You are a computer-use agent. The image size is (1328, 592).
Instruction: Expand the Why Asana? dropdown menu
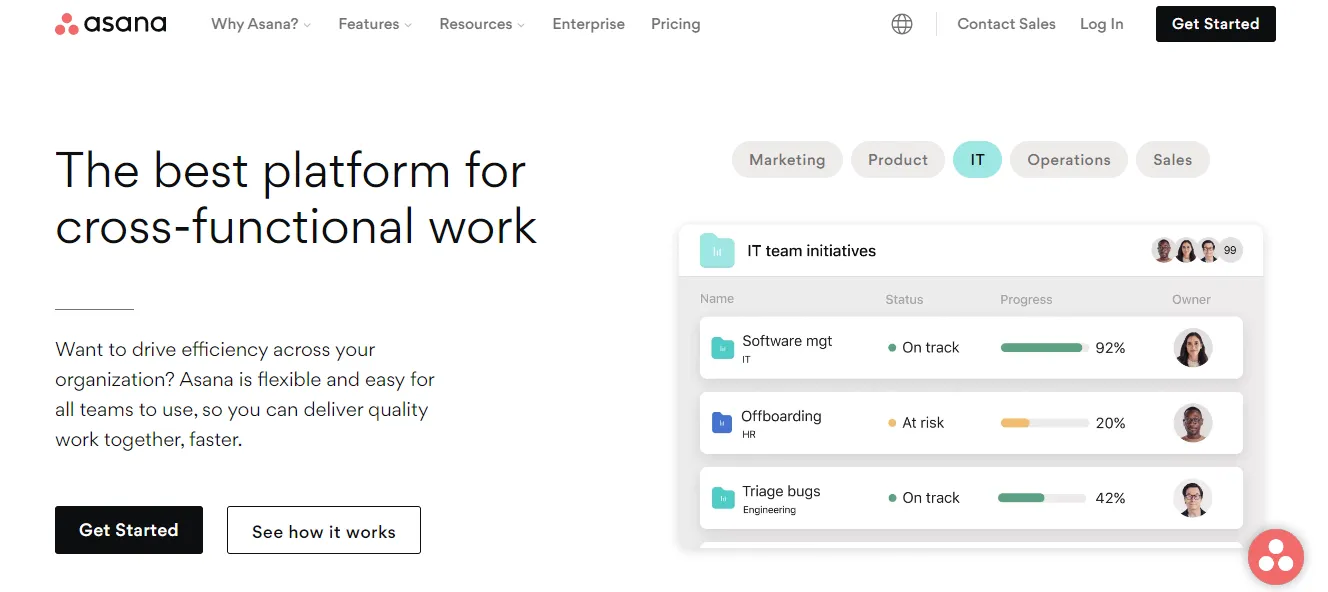coord(261,24)
